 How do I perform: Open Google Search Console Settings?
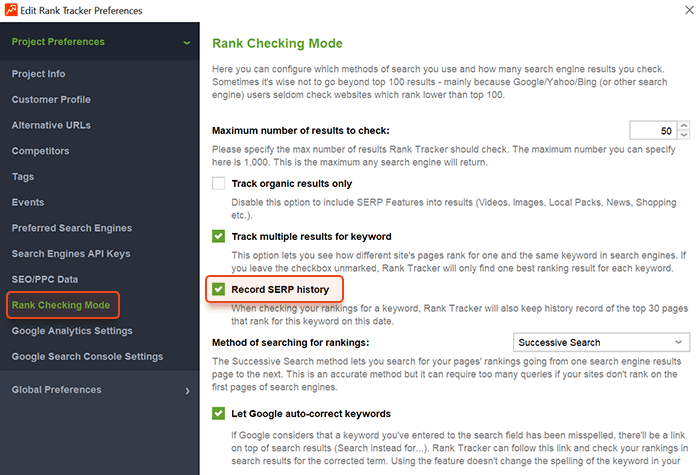pos(87,357)
